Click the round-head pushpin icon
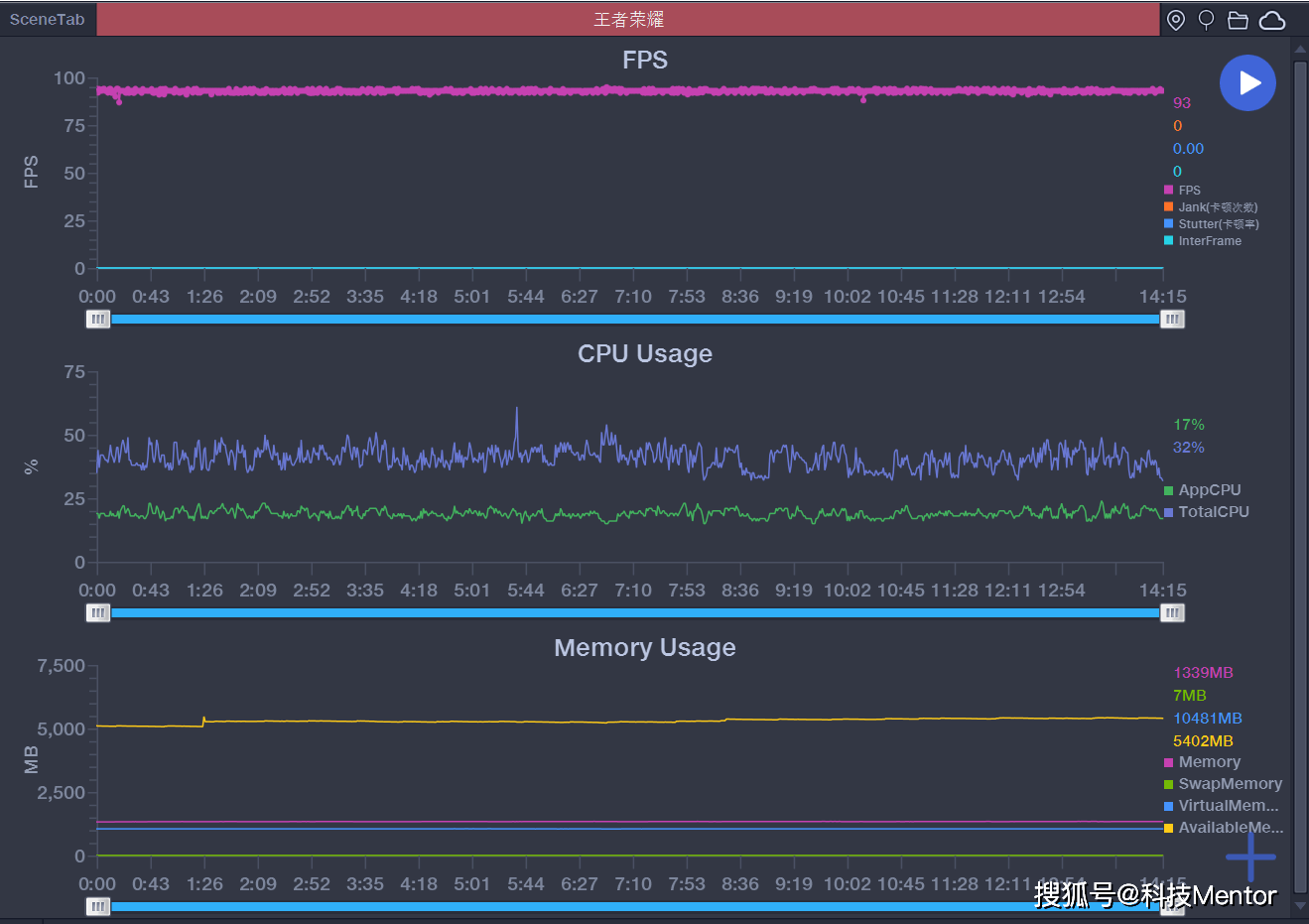This screenshot has width=1309, height=924. (x=1207, y=20)
